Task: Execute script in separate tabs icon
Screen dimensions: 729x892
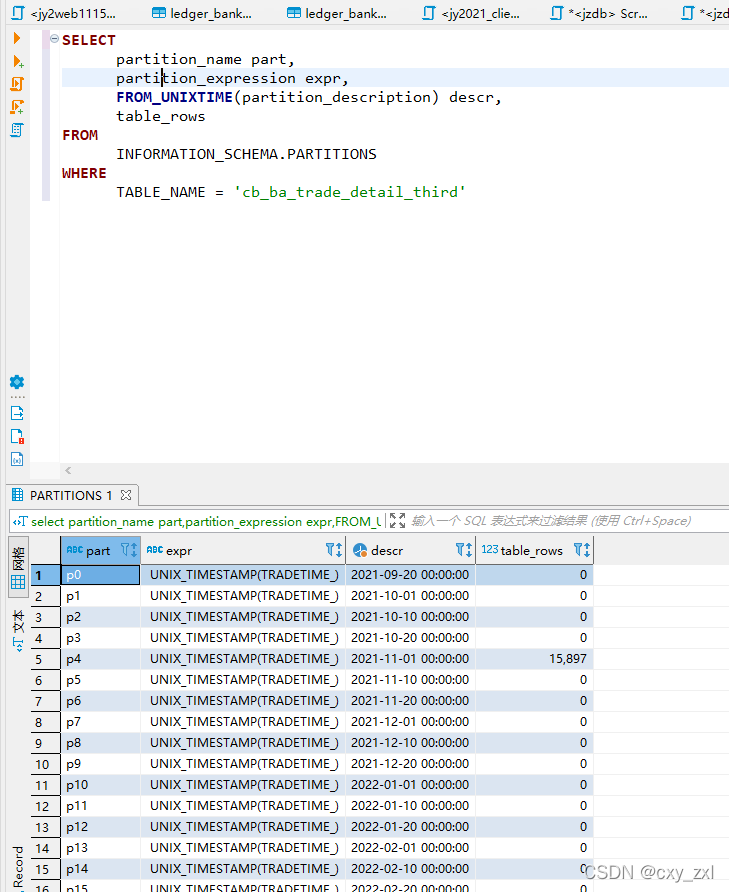Action: click(17, 107)
